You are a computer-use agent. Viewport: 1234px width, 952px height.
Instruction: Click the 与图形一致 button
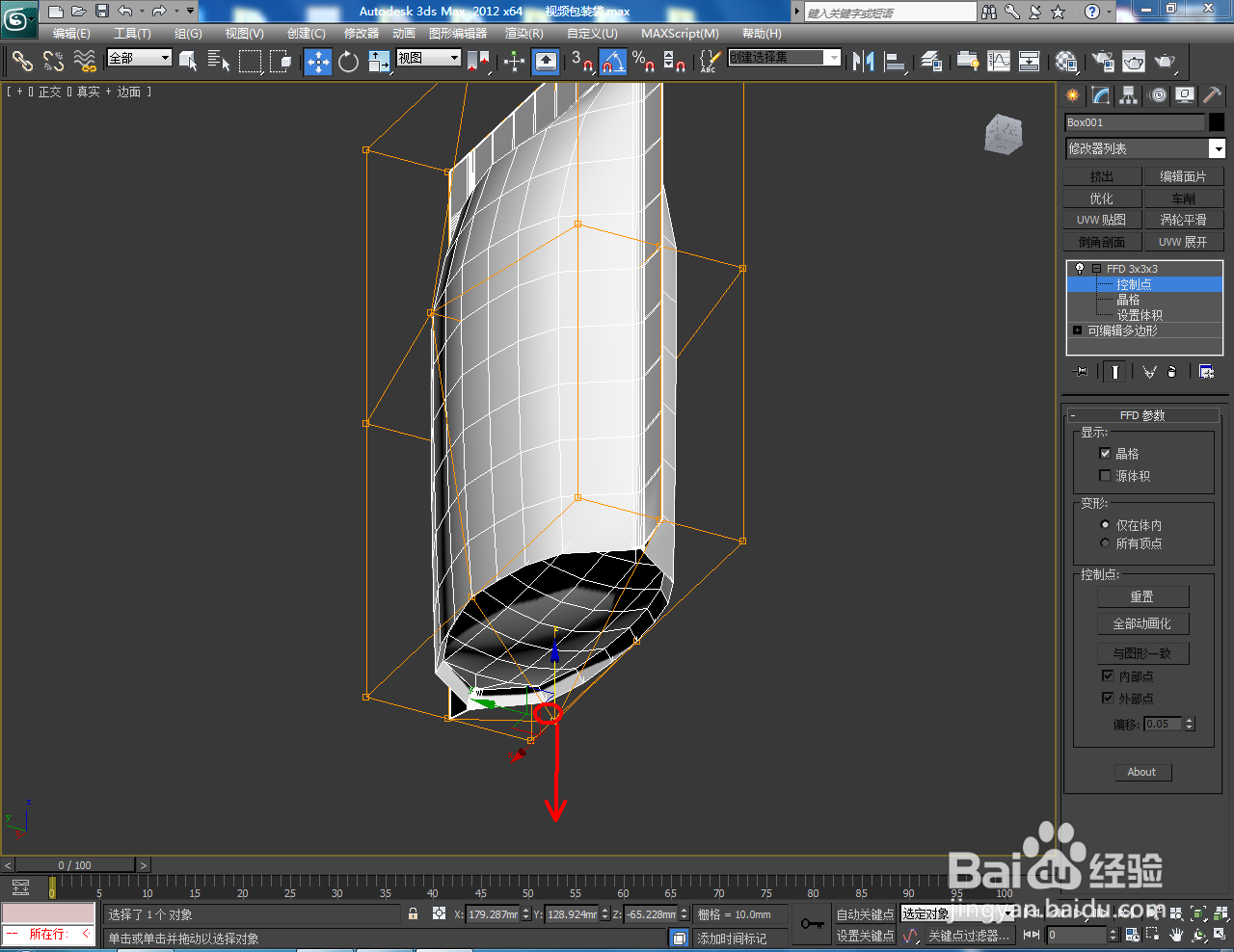(1142, 653)
